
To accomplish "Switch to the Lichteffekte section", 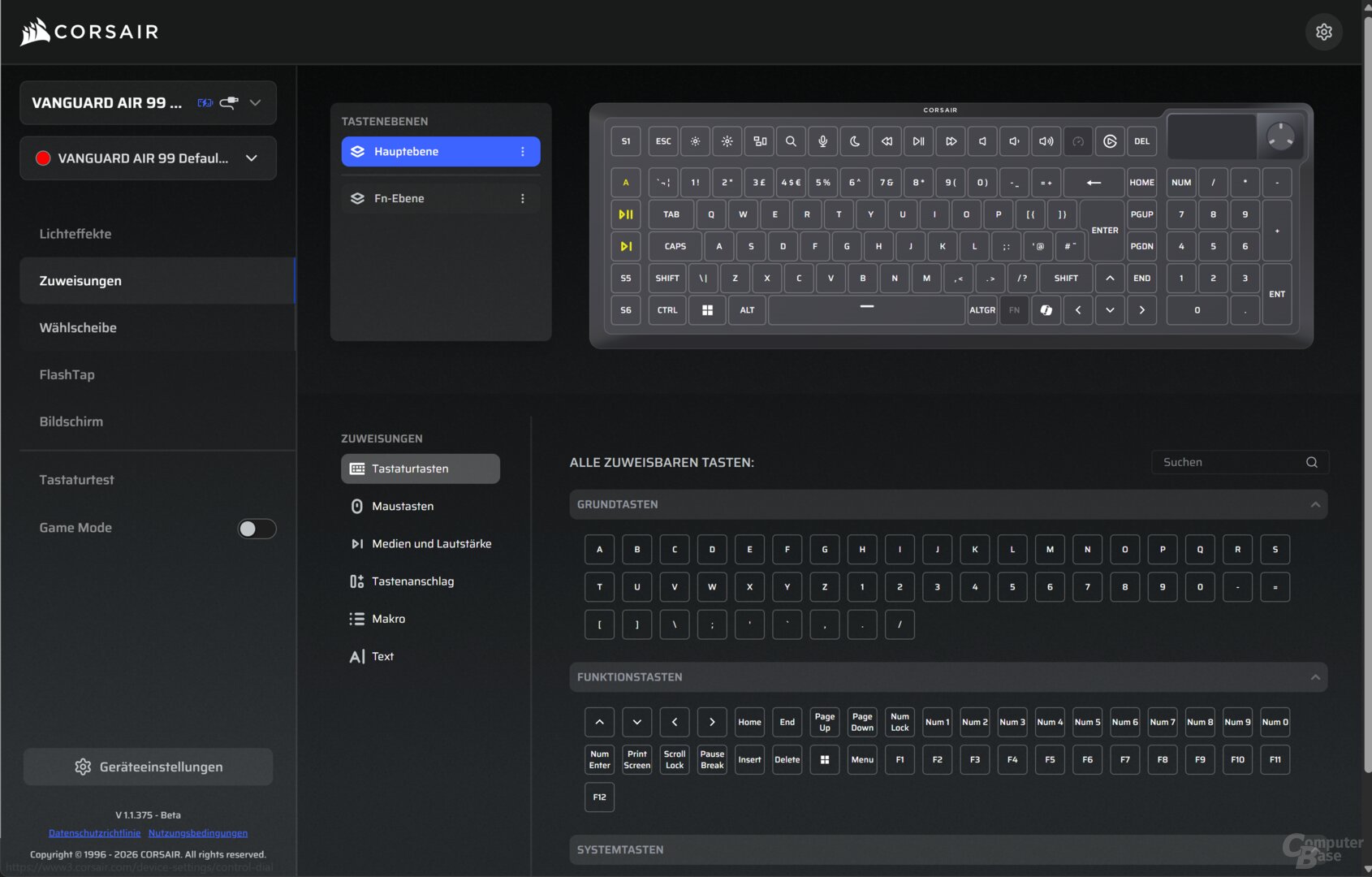I will click(x=76, y=233).
